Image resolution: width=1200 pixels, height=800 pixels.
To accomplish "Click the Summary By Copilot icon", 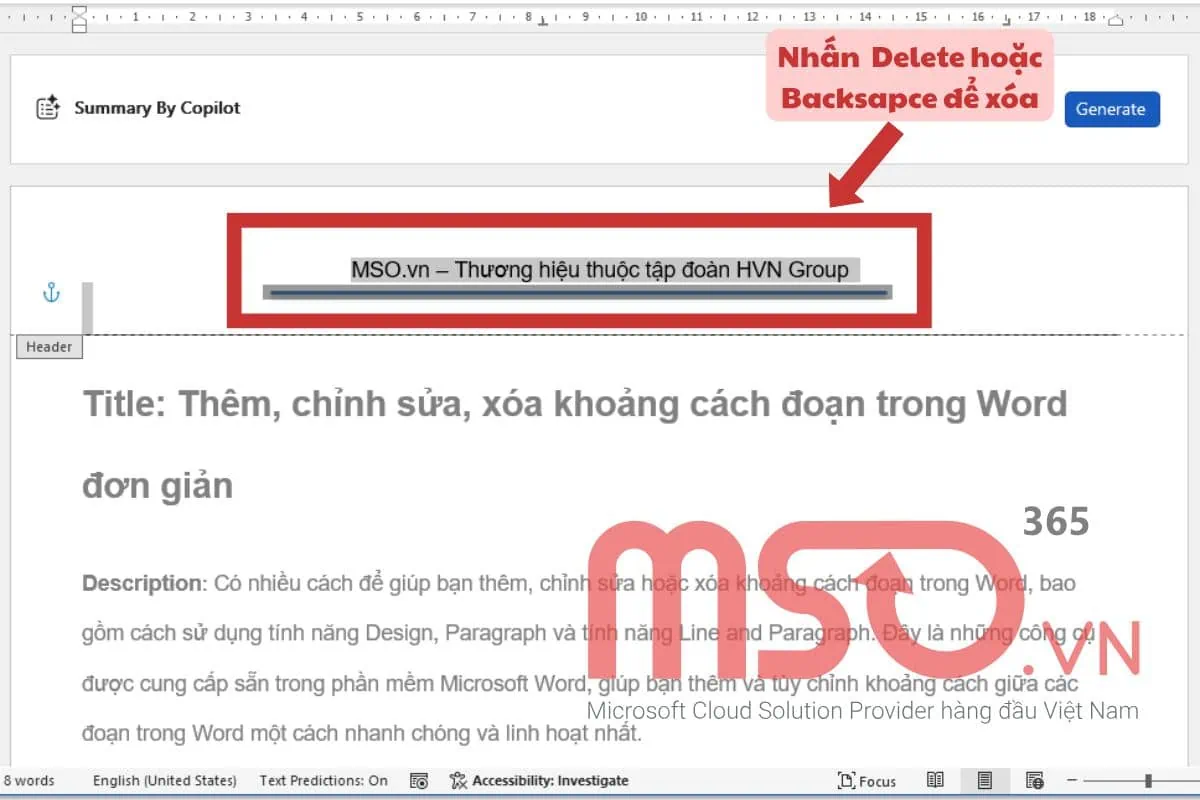I will (47, 108).
